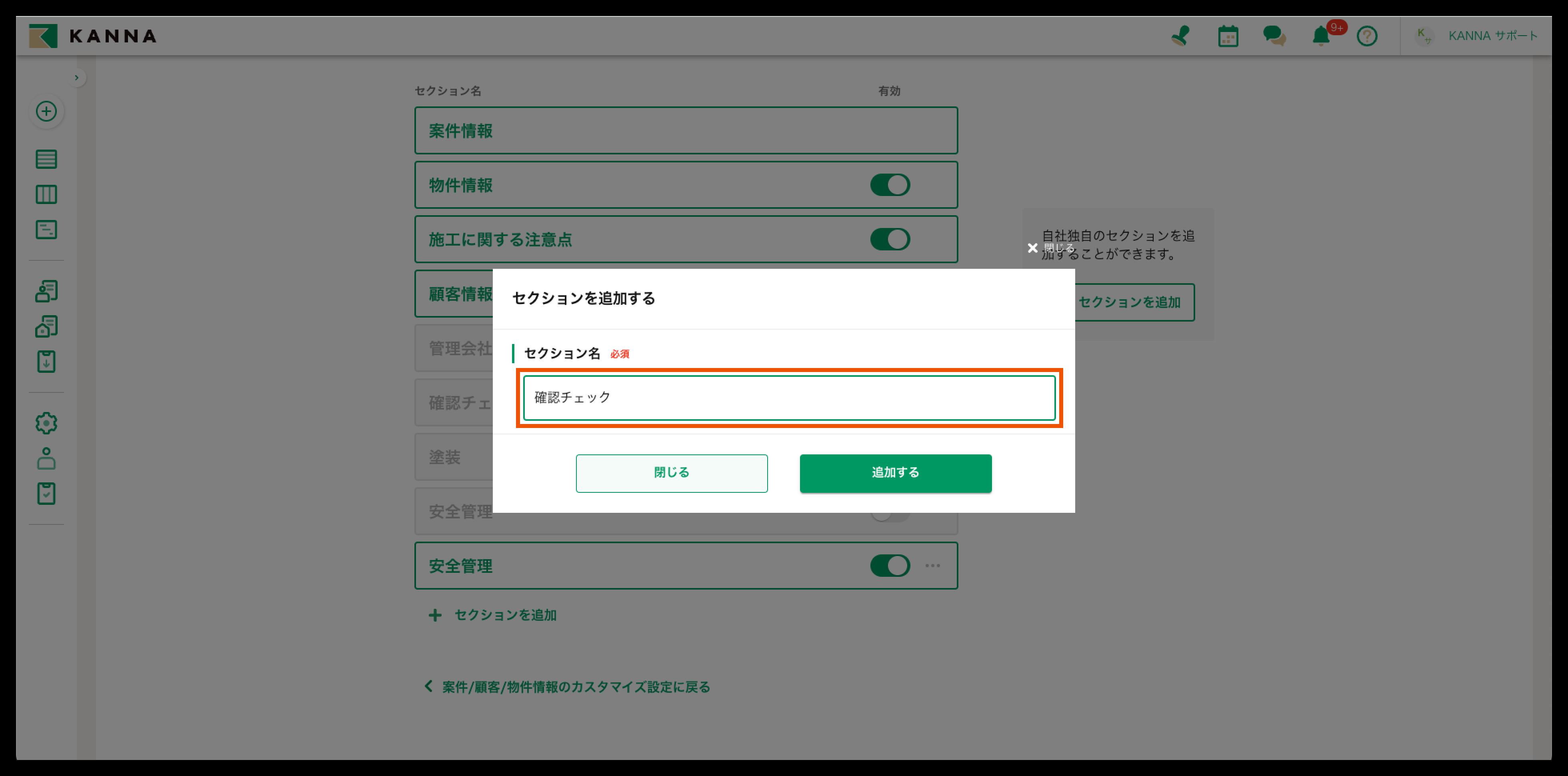Open the settings gear in sidebar
Viewport: 1568px width, 776px height.
46,423
